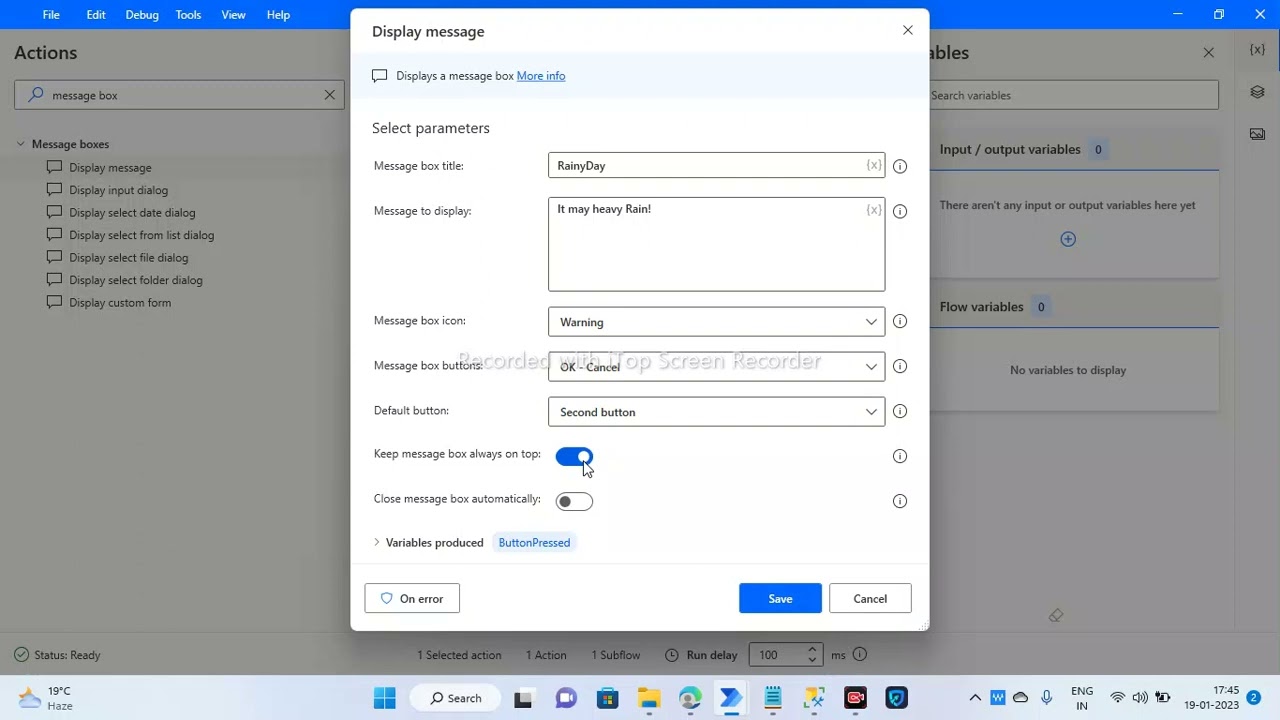Collapse the Message boxes group
The width and height of the screenshot is (1280, 720).
click(x=20, y=144)
